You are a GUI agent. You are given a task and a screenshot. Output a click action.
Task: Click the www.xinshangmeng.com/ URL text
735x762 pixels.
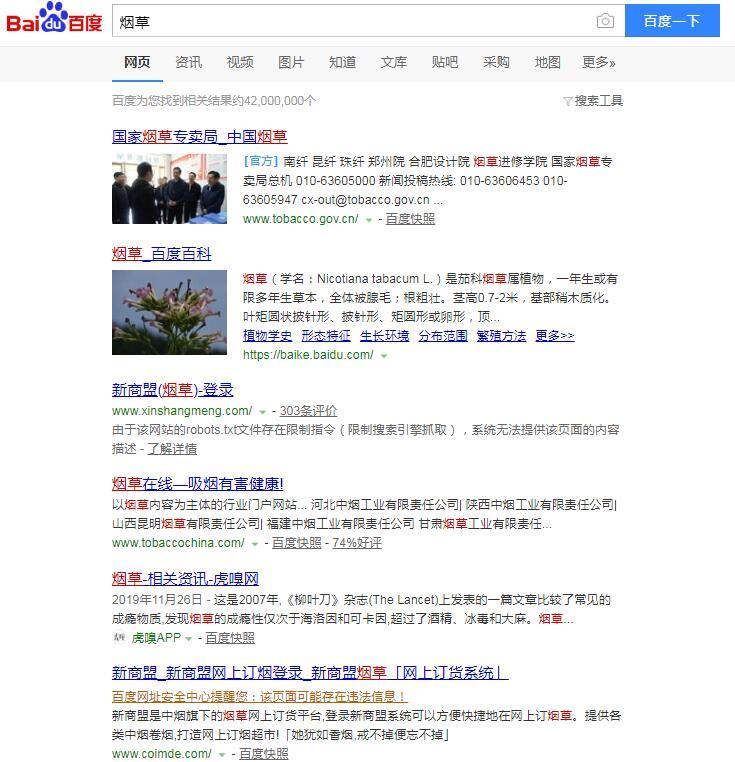click(182, 411)
